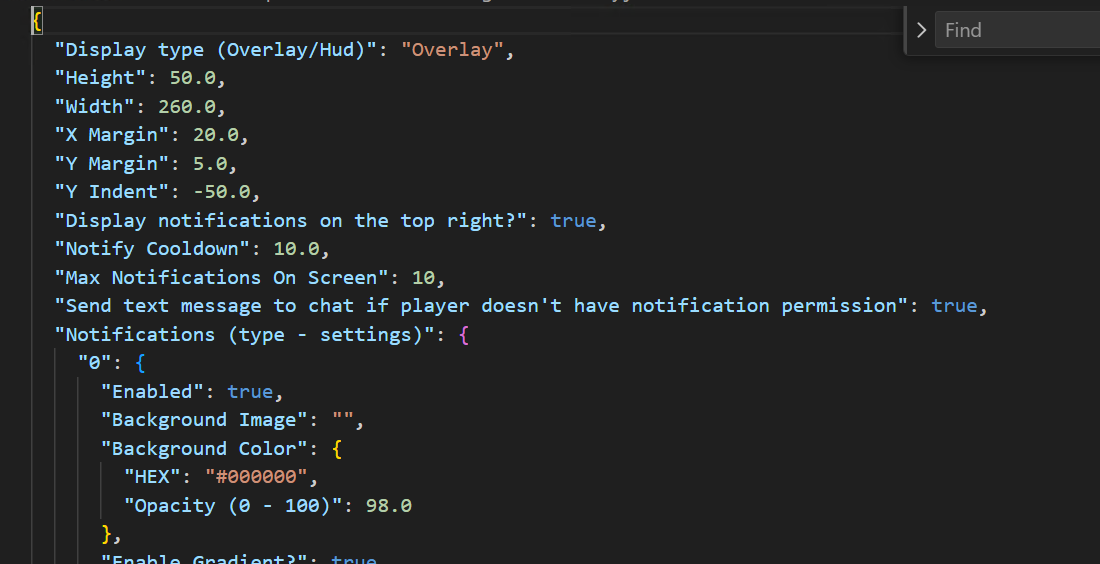The height and width of the screenshot is (564, 1100).
Task: Click the Width value 260.0
Action: coord(186,106)
